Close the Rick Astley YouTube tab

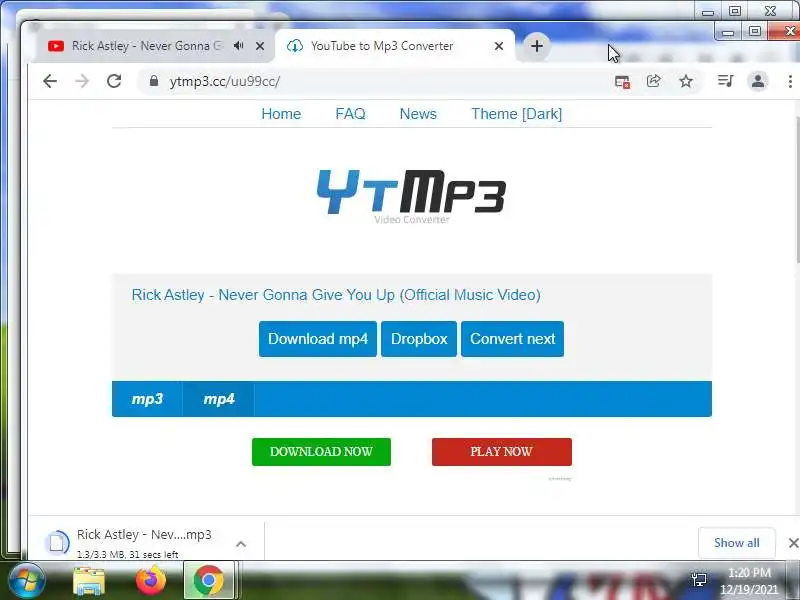pos(260,46)
